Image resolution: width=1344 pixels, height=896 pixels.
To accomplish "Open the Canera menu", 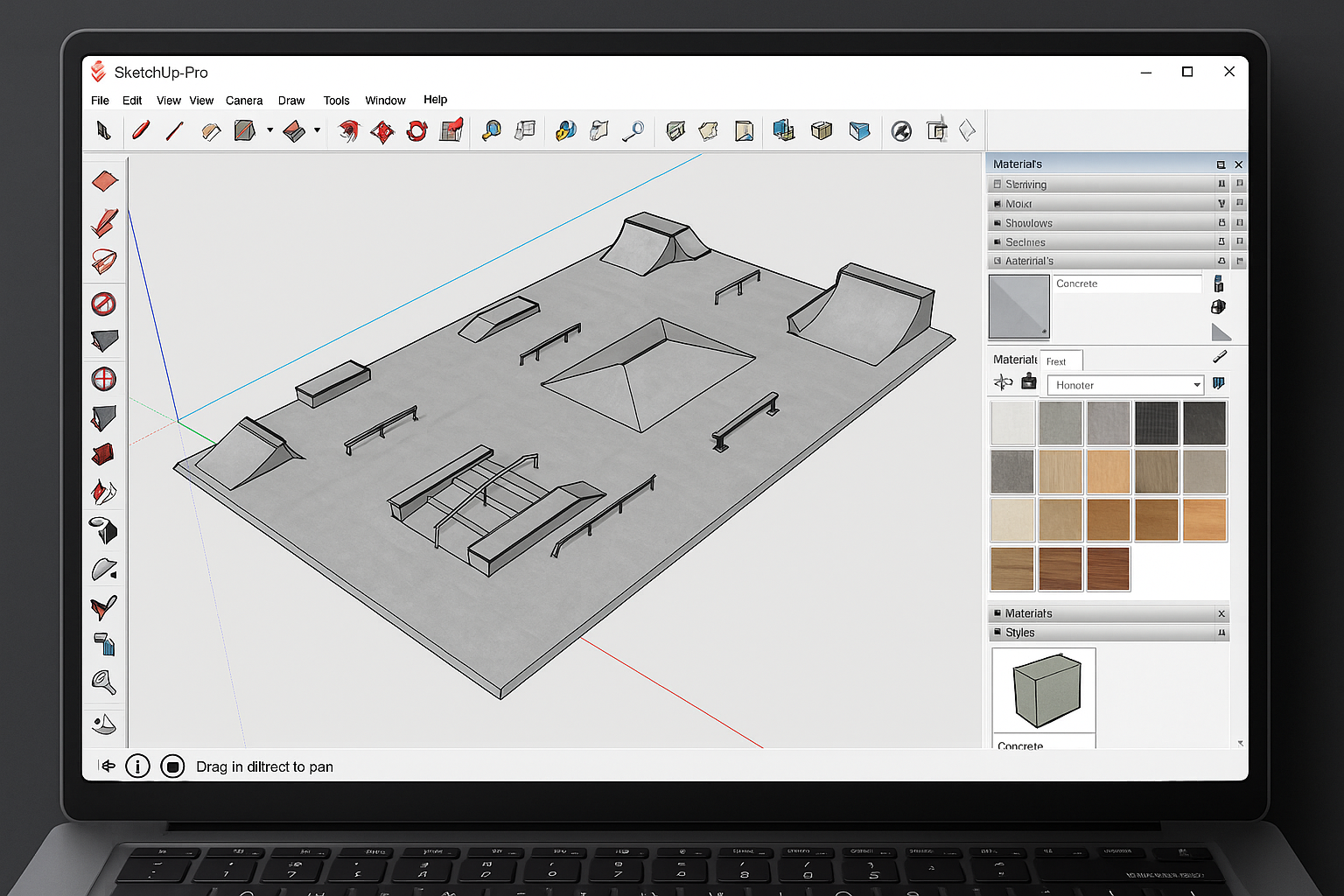I will pyautogui.click(x=244, y=101).
